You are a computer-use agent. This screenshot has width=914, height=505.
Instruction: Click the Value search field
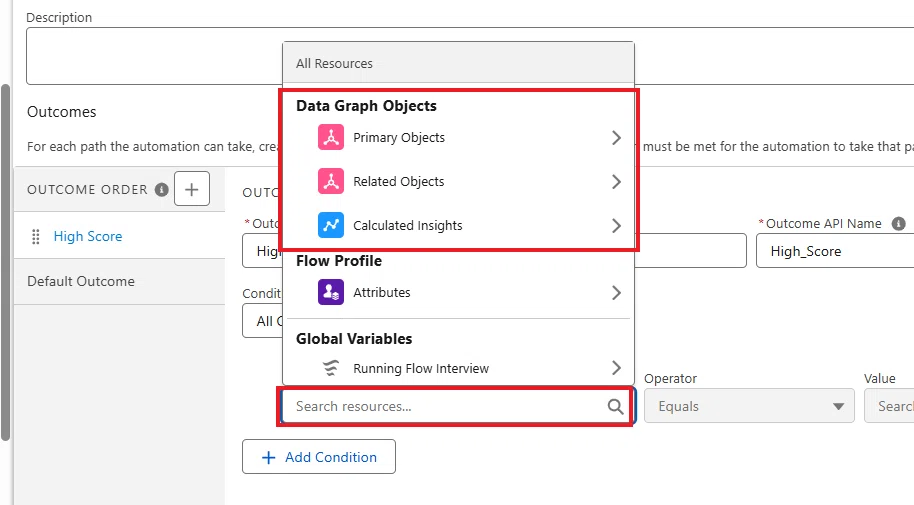889,406
